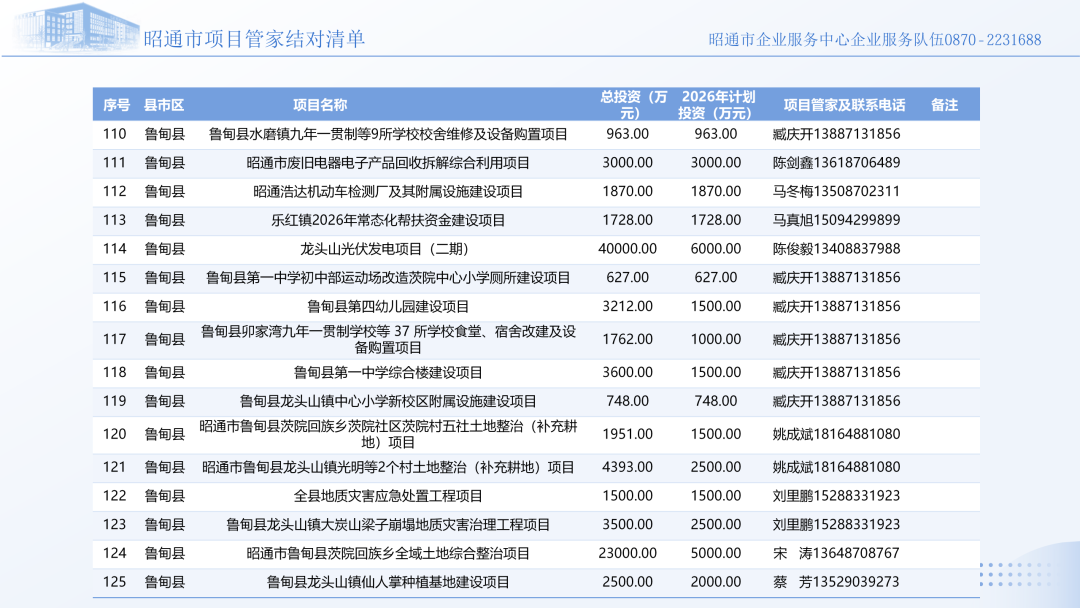1080x608 pixels.
Task: Click contact 宋涛13648708767
Action: pos(836,554)
